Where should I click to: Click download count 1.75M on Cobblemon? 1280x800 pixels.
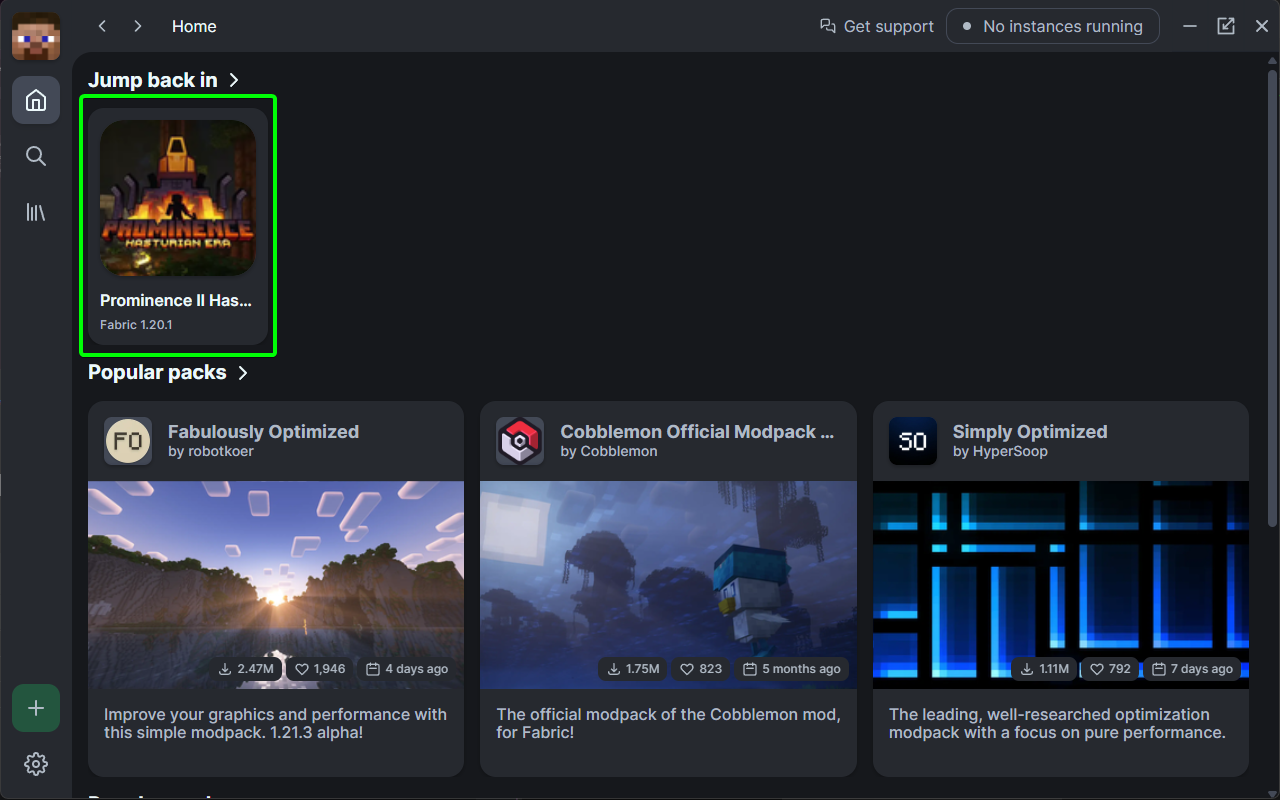(634, 669)
